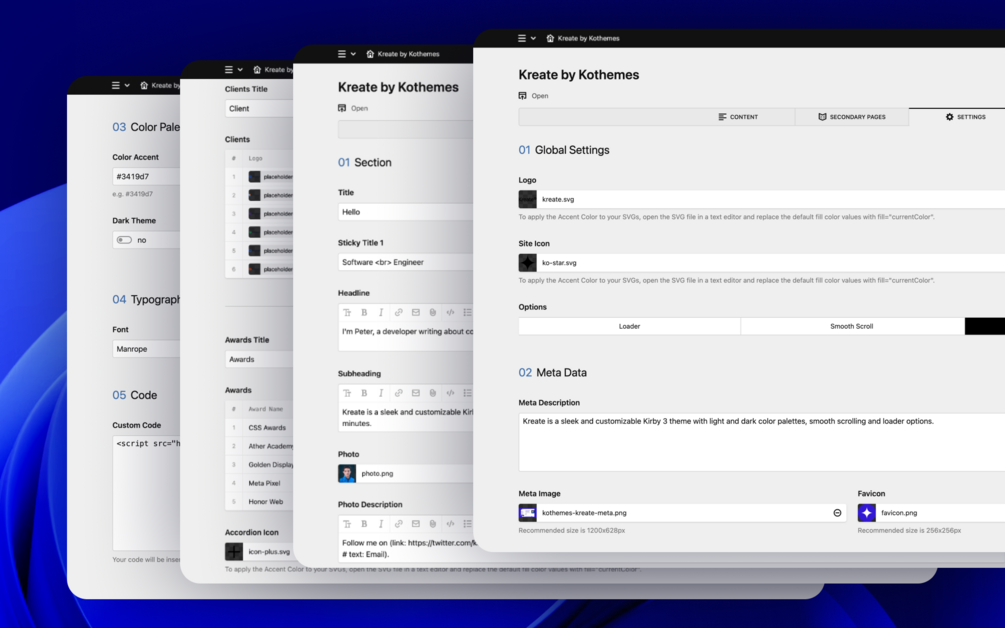Open the hamburger menu in the Section window

[x=342, y=54]
